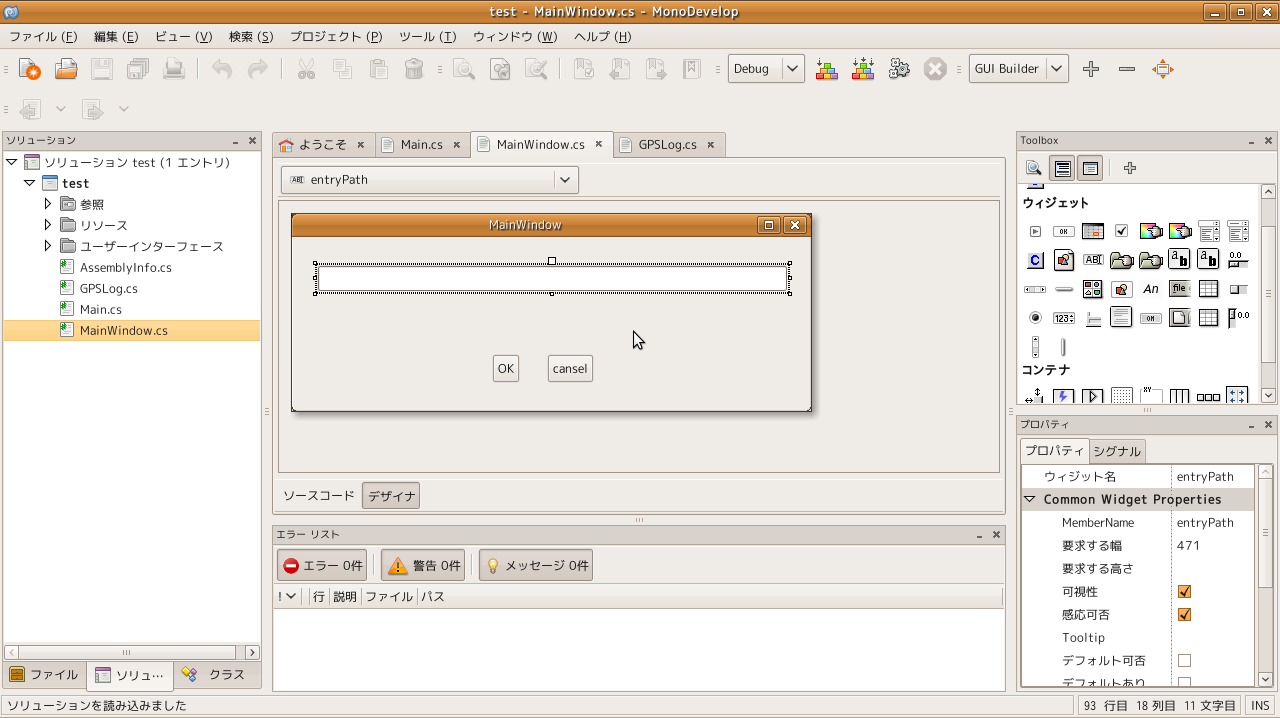Toggle the 感応可否 checkbox
Viewport: 1280px width, 718px height.
point(1184,615)
